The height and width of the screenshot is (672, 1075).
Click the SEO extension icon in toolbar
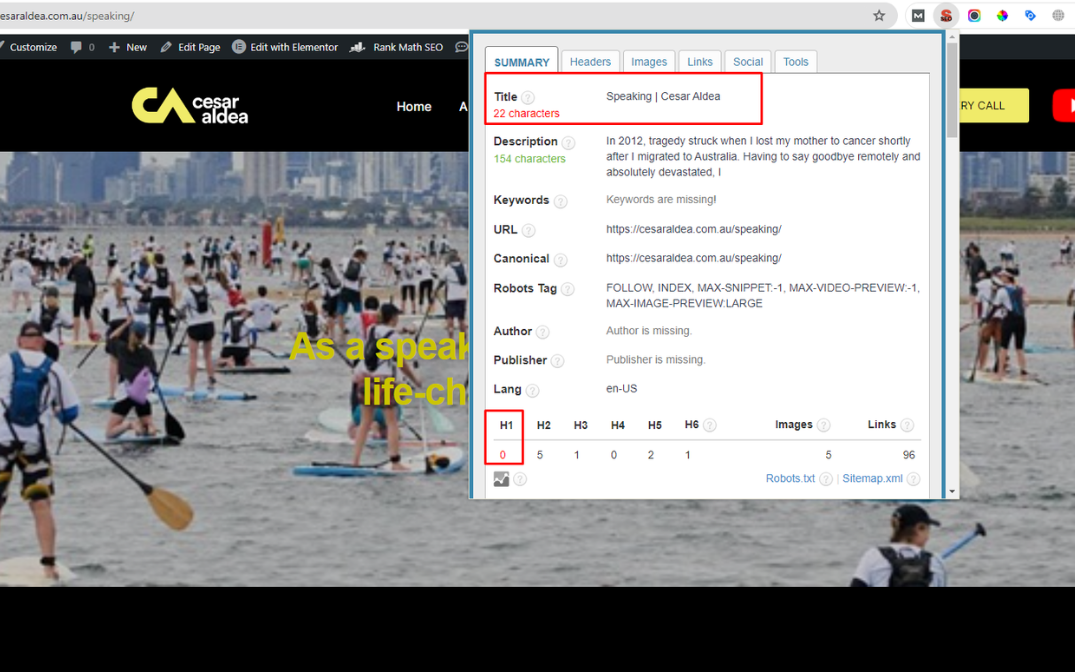(945, 15)
